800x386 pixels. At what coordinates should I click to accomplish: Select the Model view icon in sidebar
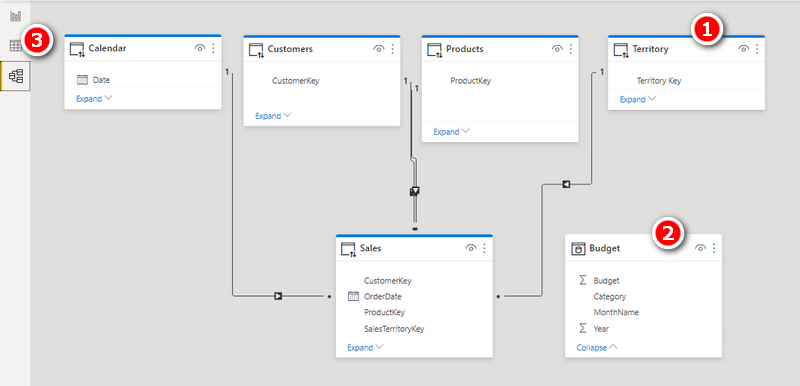(x=16, y=76)
